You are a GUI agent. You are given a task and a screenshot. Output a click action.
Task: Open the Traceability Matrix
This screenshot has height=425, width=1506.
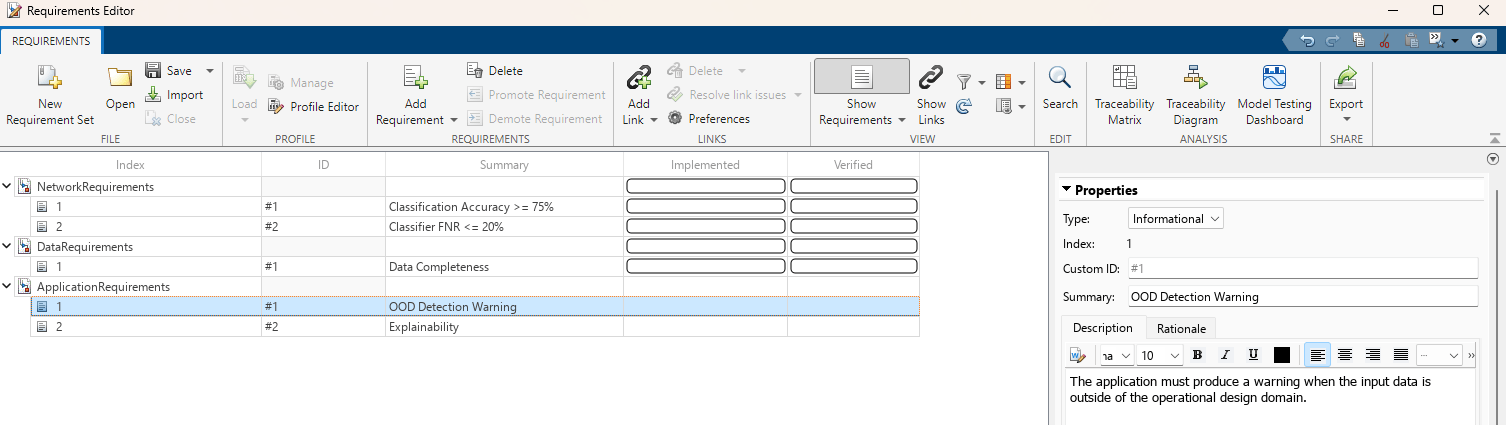[1124, 95]
